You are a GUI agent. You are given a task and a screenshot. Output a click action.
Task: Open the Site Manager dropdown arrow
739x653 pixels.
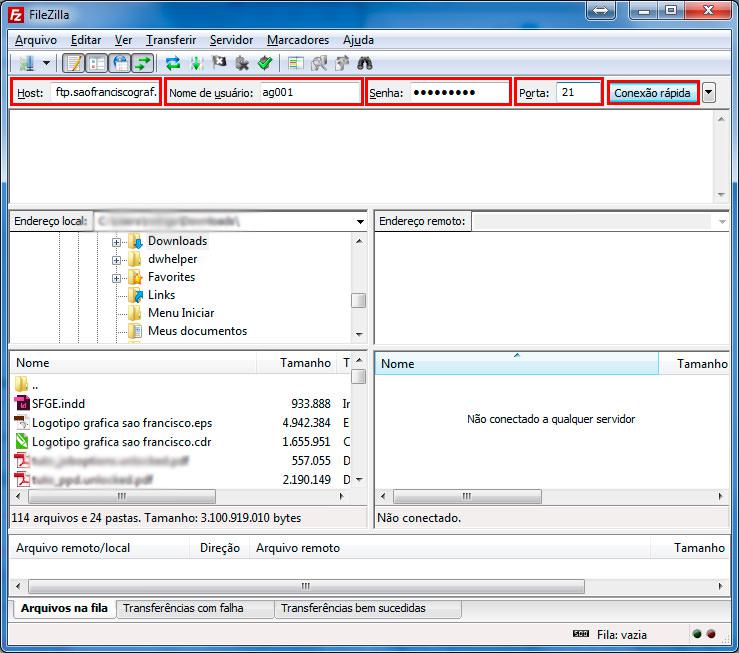46,63
